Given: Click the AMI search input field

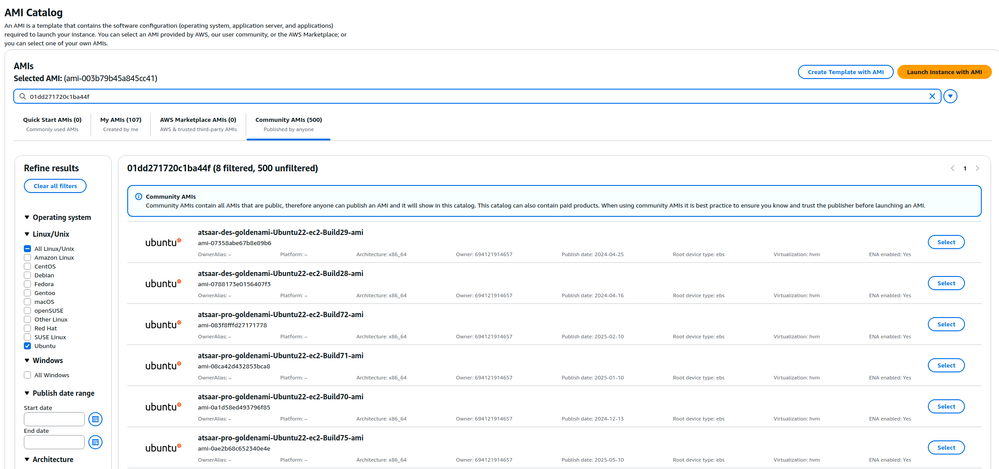Looking at the screenshot, I should click(477, 96).
